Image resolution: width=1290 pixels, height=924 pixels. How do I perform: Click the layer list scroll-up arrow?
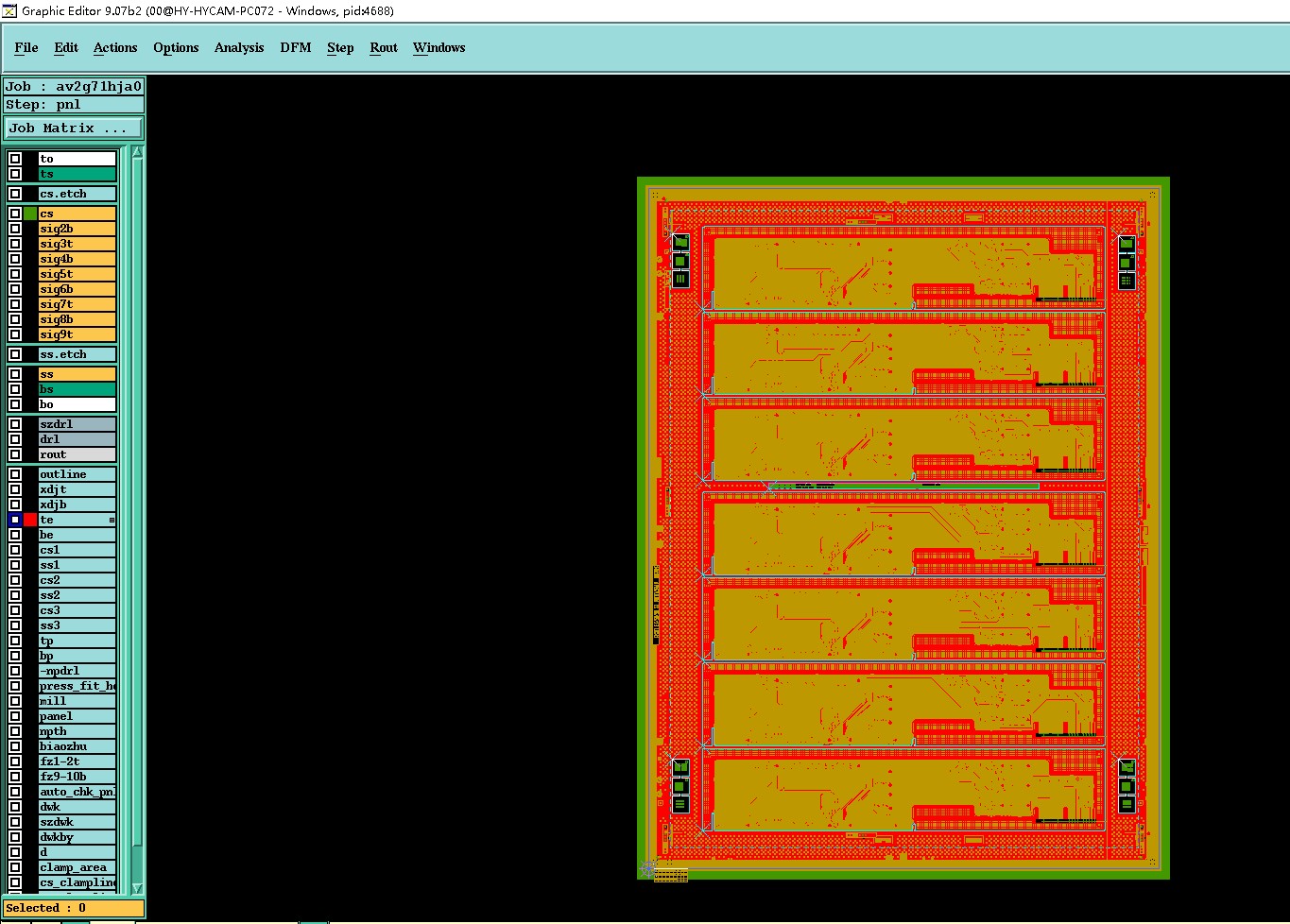138,152
